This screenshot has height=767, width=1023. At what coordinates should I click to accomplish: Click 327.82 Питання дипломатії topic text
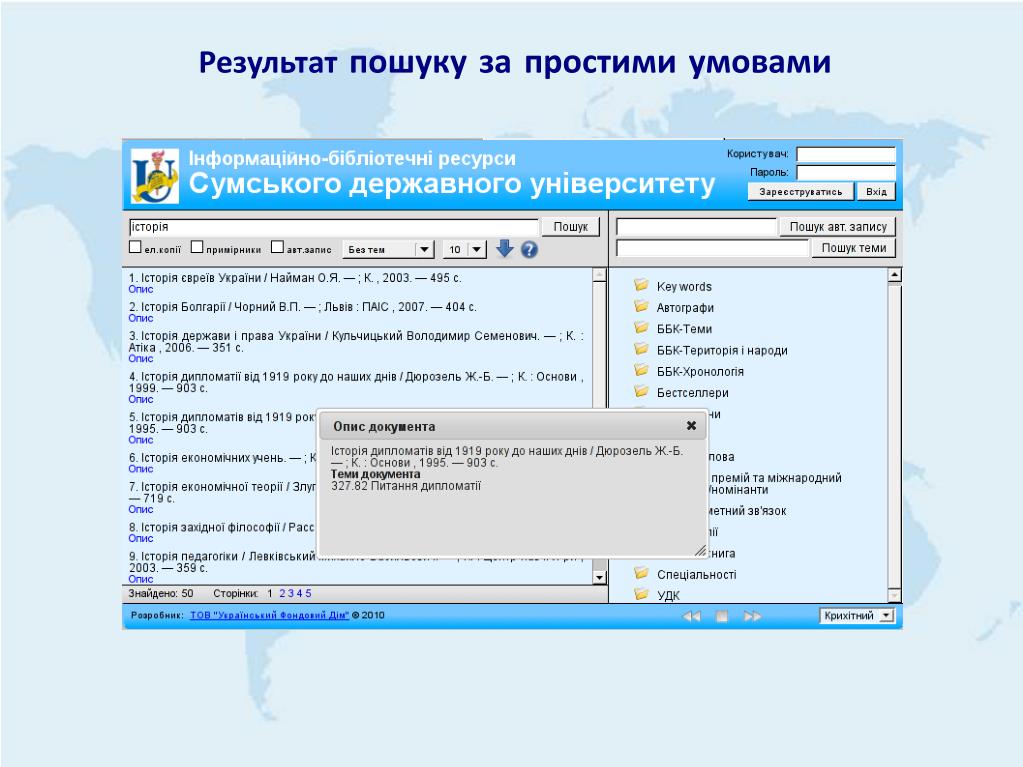pyautogui.click(x=406, y=486)
